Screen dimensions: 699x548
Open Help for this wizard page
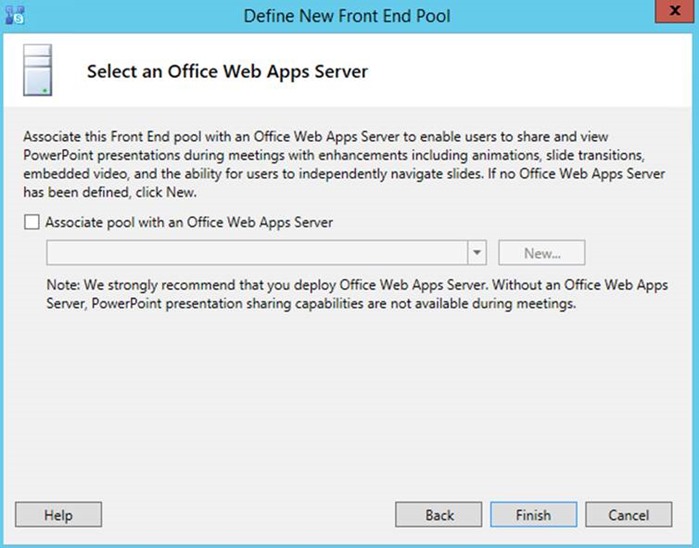[x=58, y=515]
